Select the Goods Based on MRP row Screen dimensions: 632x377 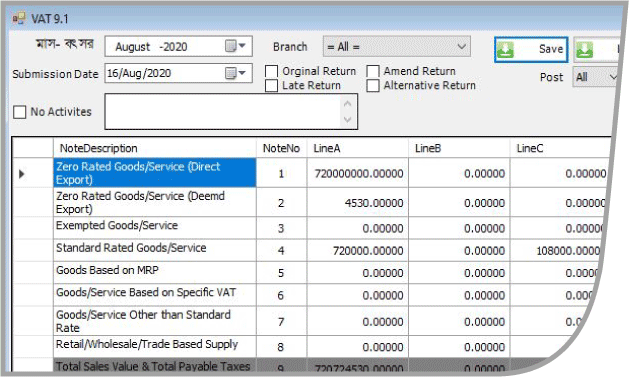(155, 273)
